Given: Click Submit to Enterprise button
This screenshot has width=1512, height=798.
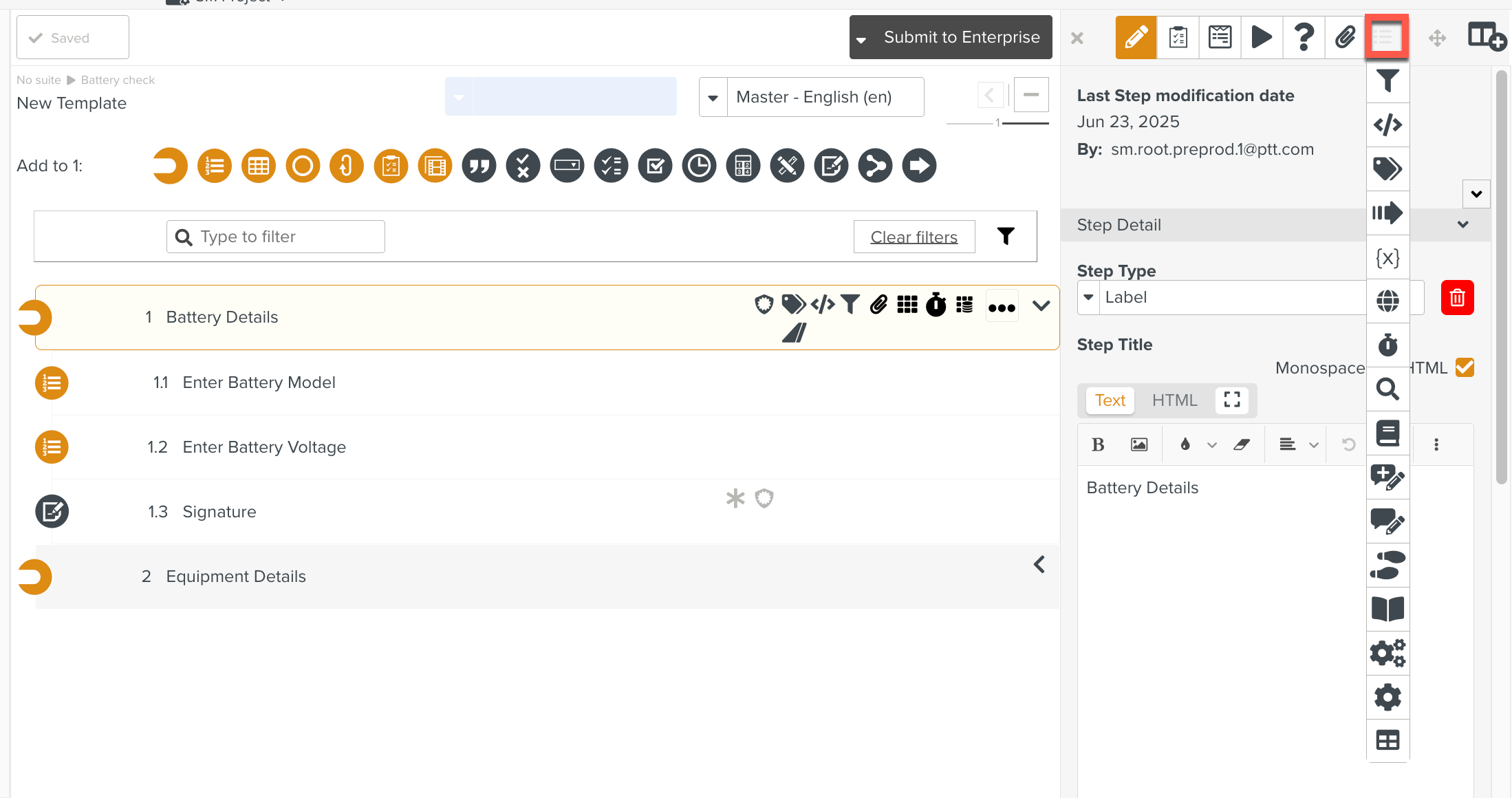Looking at the screenshot, I should [961, 37].
